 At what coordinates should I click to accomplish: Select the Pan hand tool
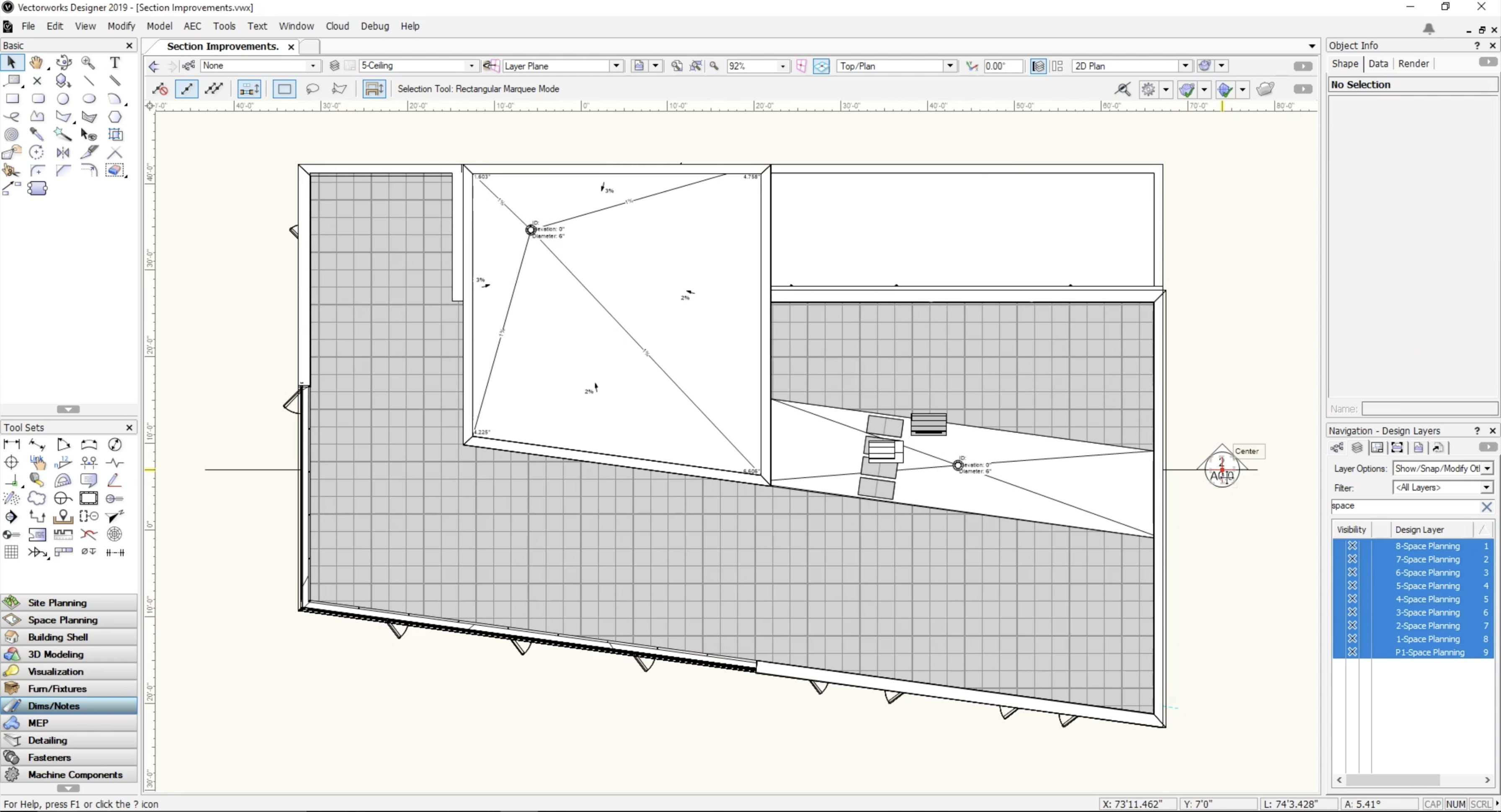37,62
